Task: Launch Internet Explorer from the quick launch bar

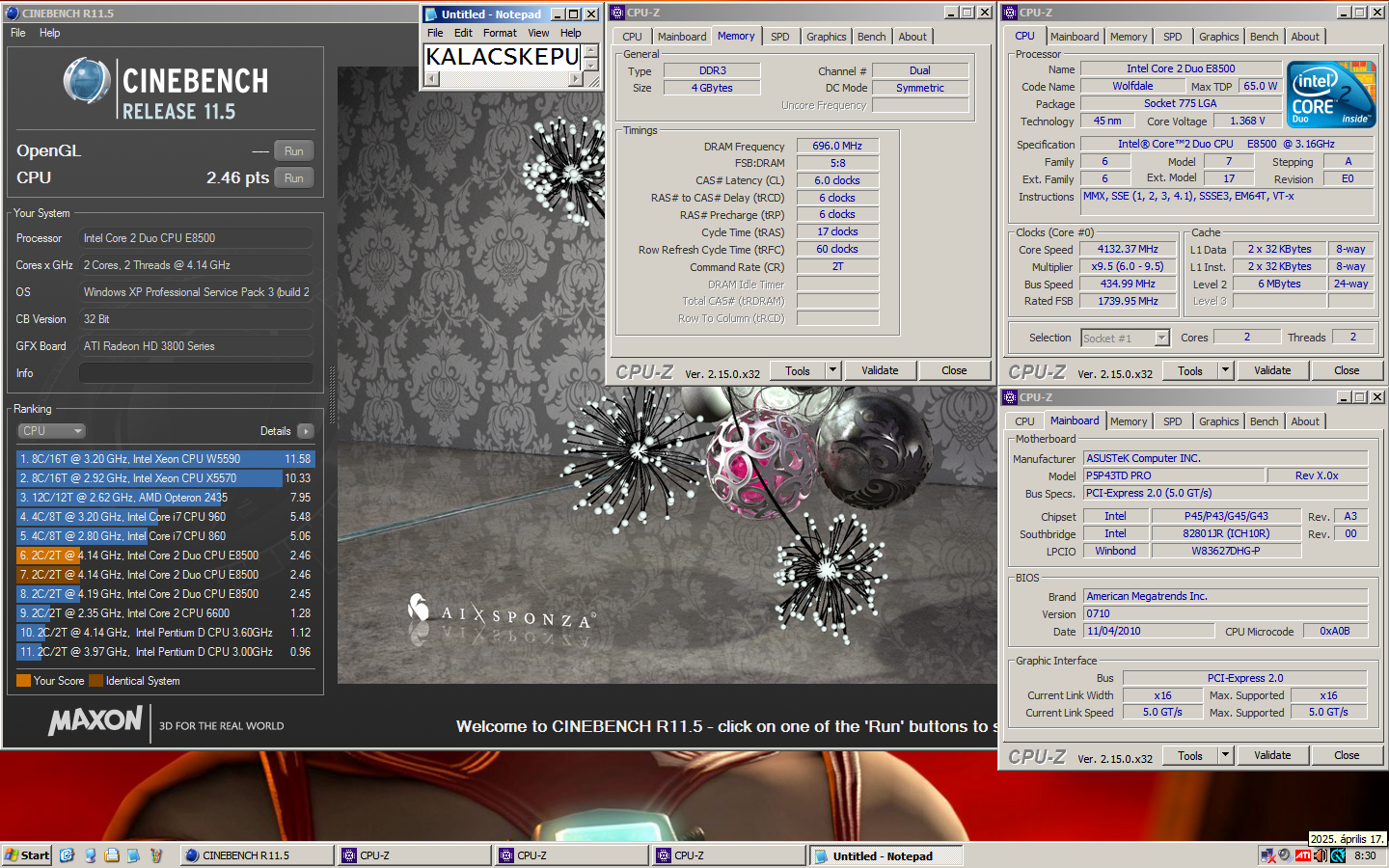Action: tap(67, 855)
